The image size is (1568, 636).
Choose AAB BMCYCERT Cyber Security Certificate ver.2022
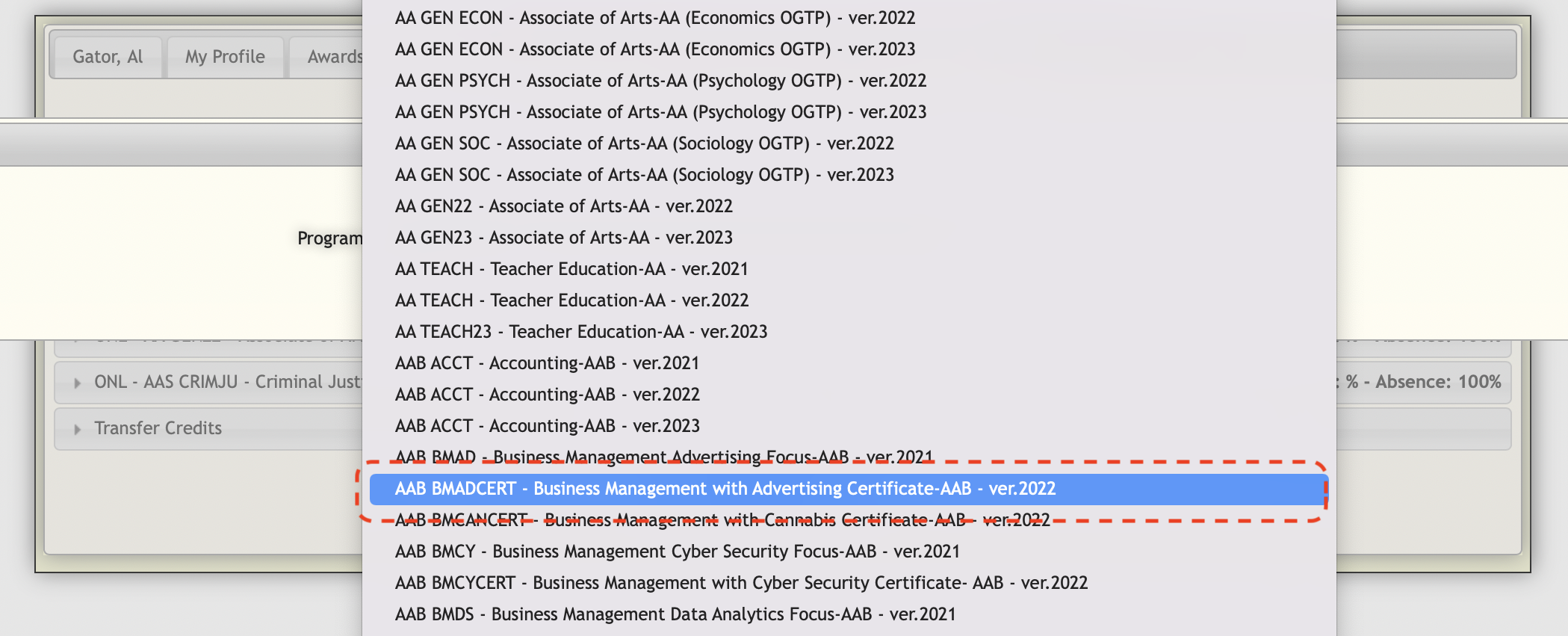pyautogui.click(x=741, y=583)
